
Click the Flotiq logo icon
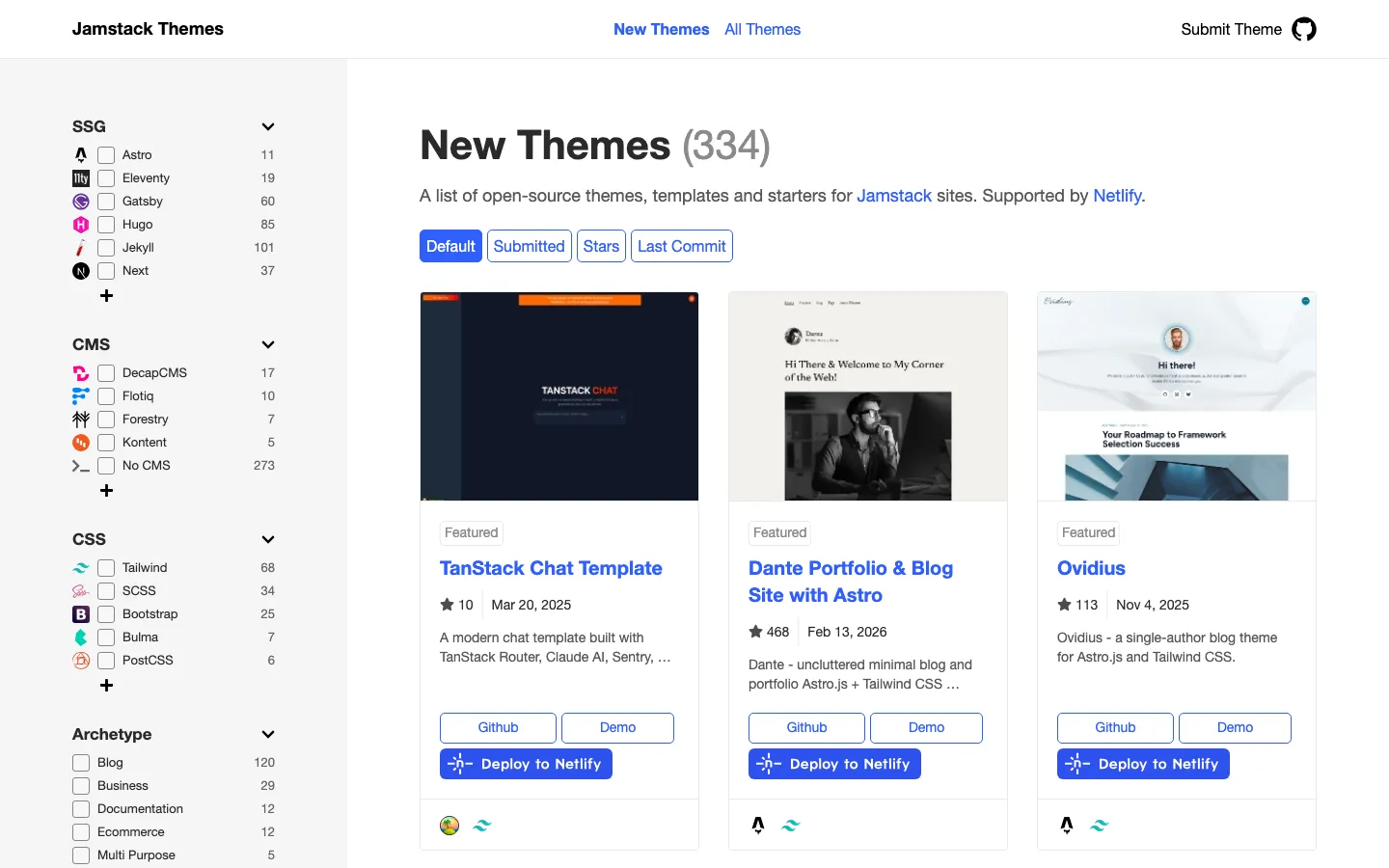(81, 395)
